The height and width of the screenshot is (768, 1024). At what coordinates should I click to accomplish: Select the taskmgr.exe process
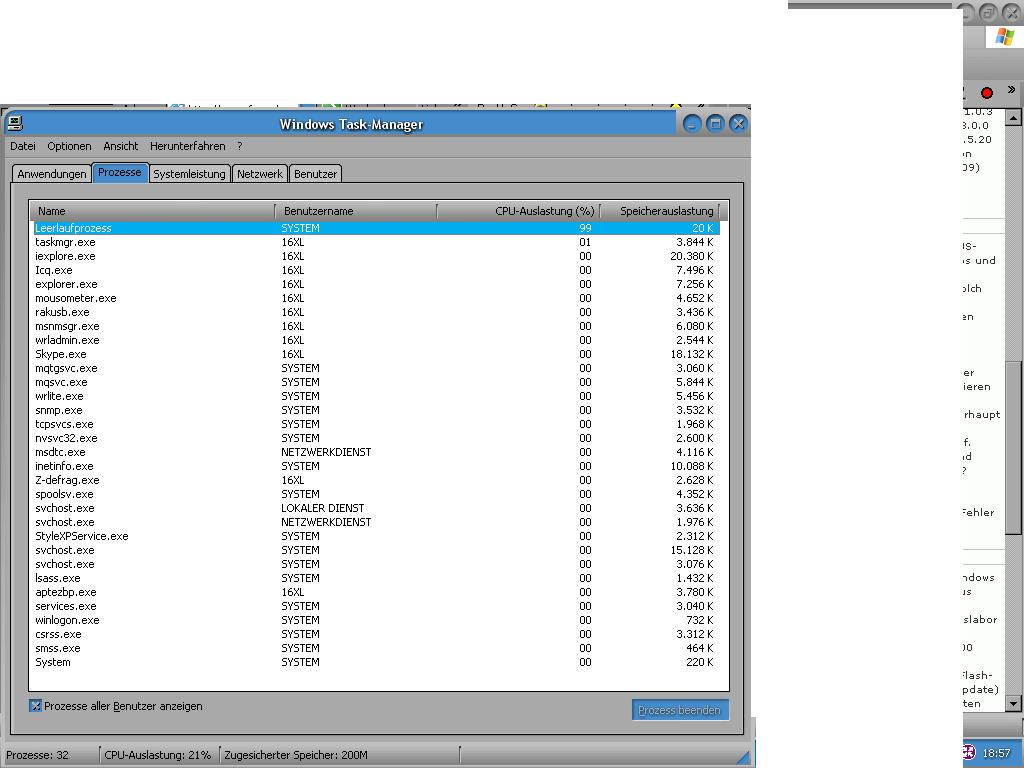pos(376,242)
